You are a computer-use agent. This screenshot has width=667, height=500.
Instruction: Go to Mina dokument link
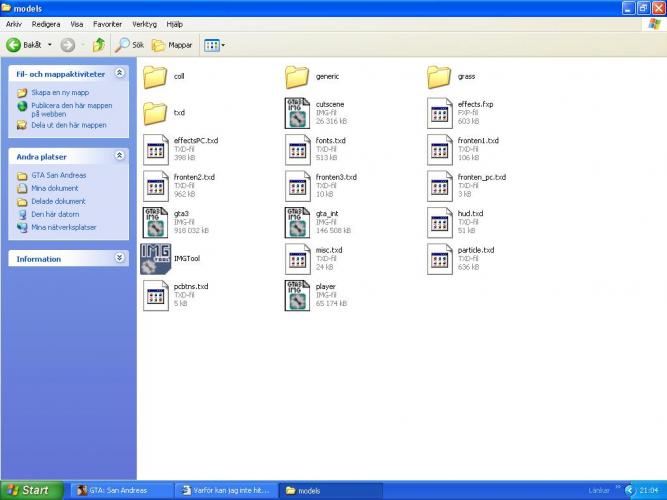point(54,188)
